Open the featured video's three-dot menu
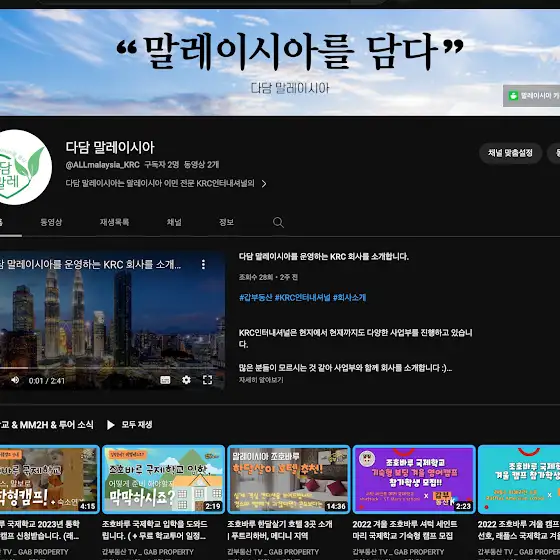Screen dimensions: 560x560 click(203, 264)
